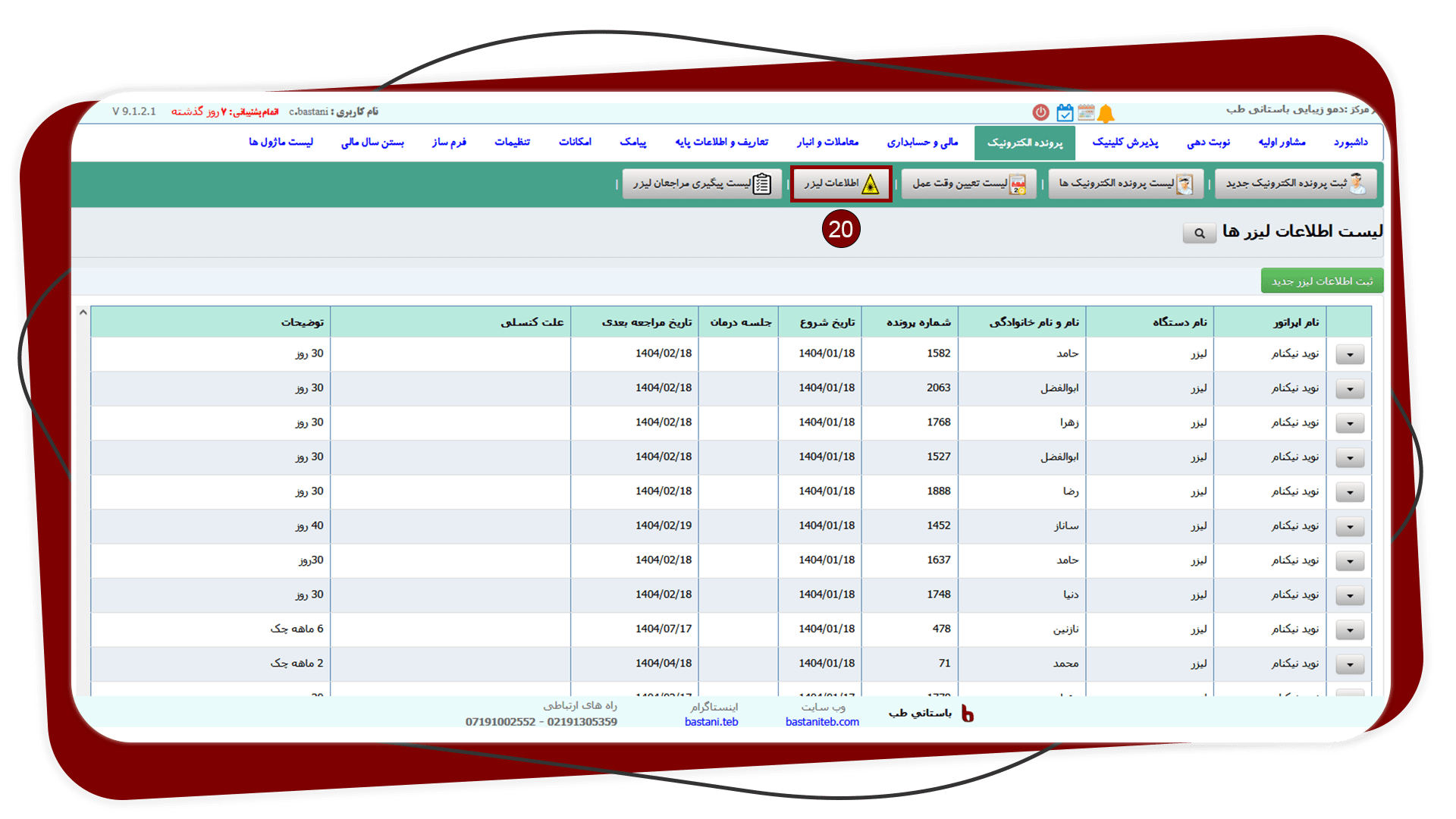Select next visit date 1404/02/19 cell

point(635,526)
